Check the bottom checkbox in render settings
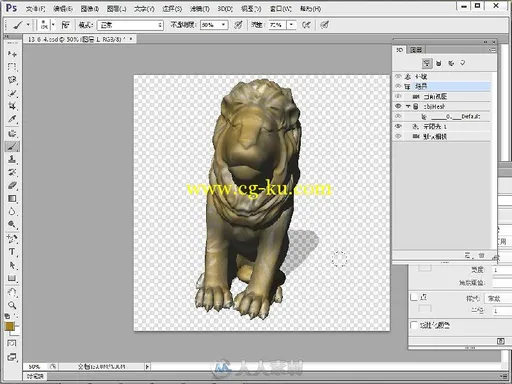 point(414,325)
